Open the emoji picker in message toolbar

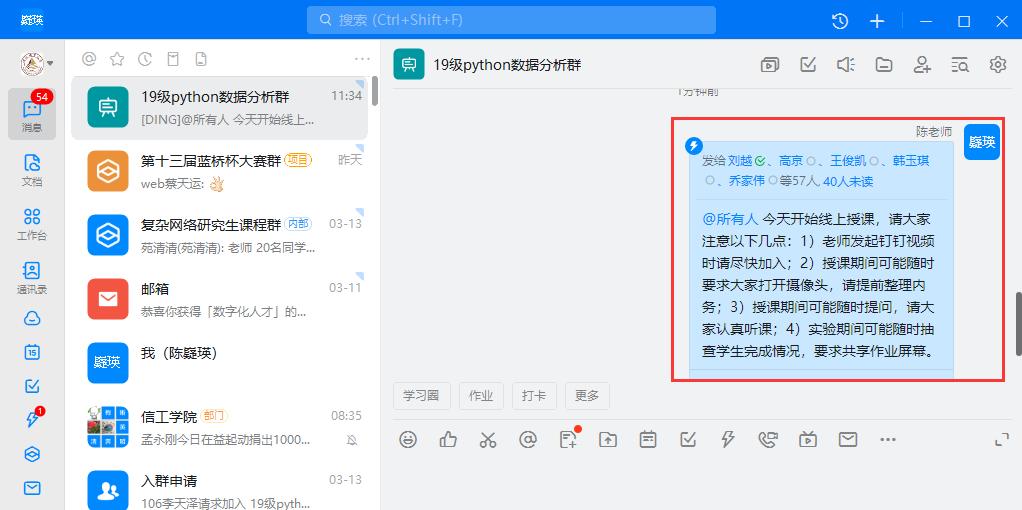point(408,439)
